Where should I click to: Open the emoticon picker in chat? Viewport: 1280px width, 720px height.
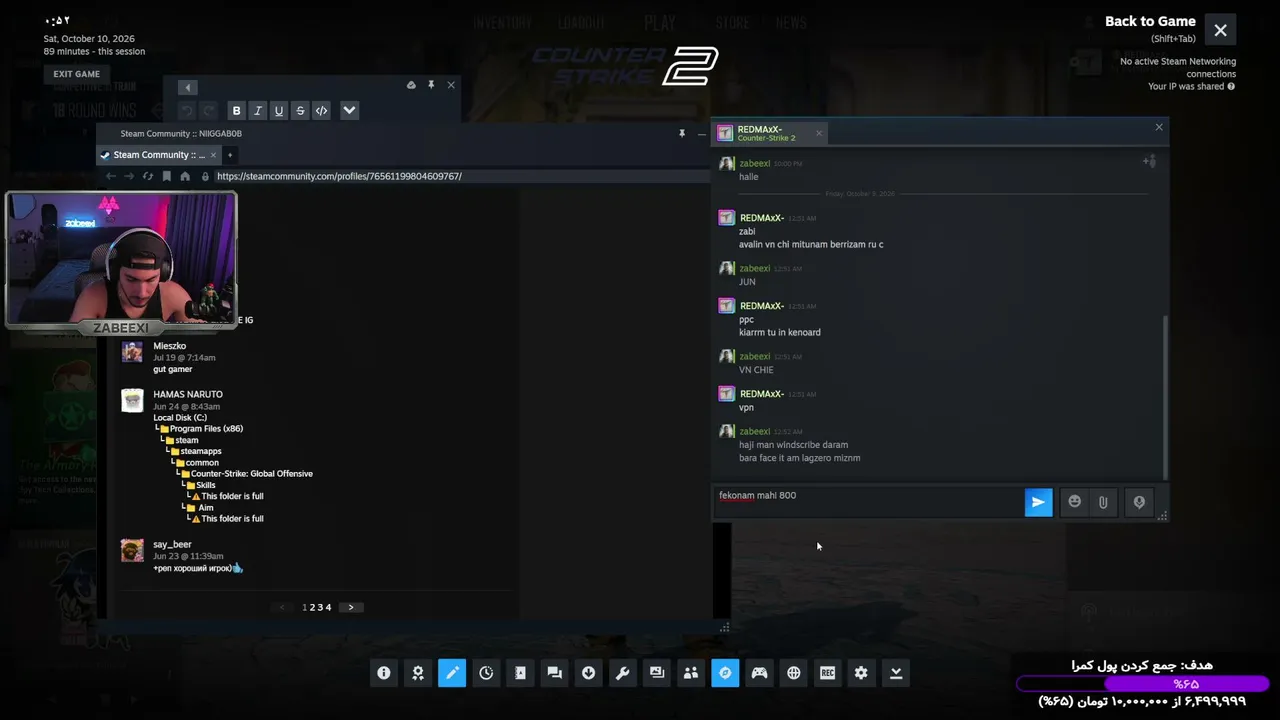tap(1075, 502)
